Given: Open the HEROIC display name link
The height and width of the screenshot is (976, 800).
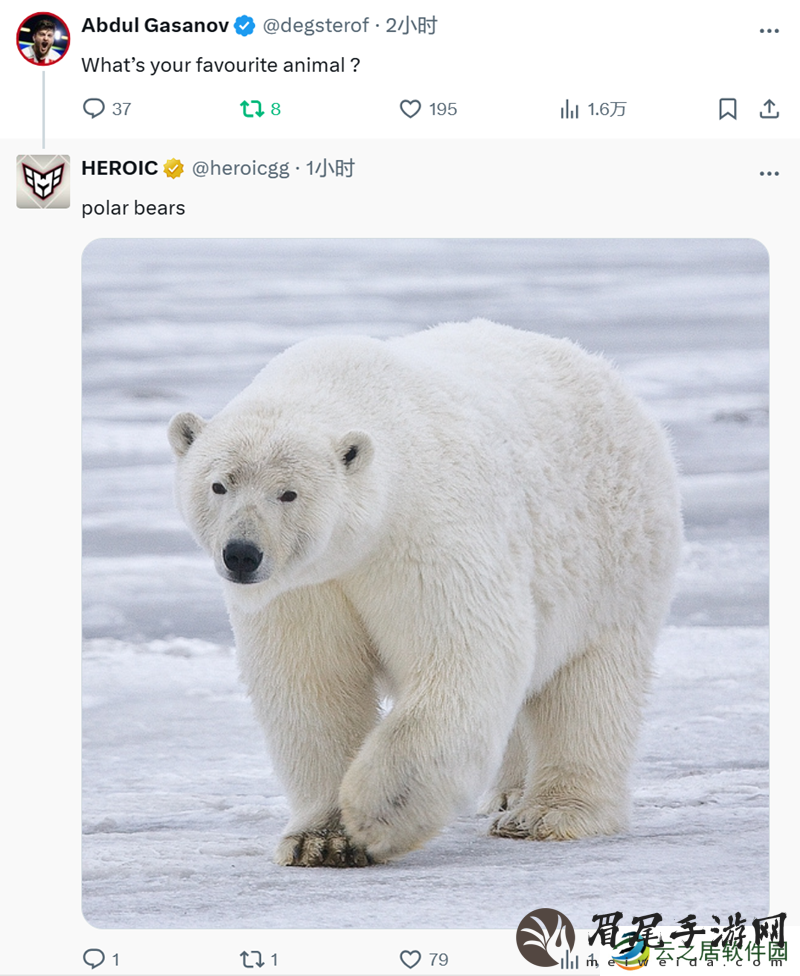Looking at the screenshot, I should pos(120,168).
